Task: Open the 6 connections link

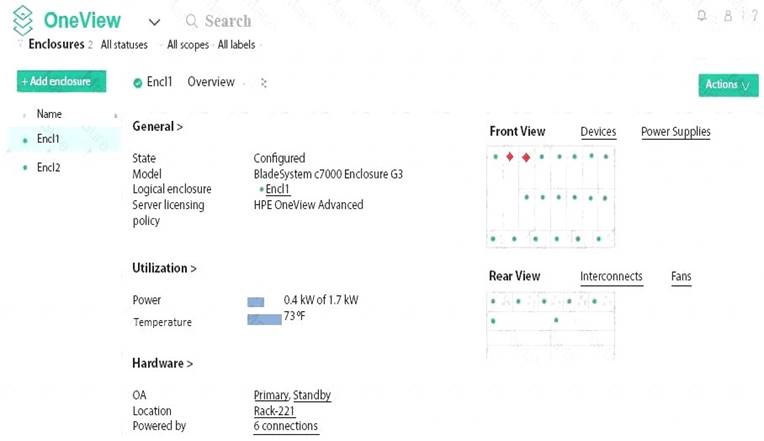Action: (x=286, y=426)
